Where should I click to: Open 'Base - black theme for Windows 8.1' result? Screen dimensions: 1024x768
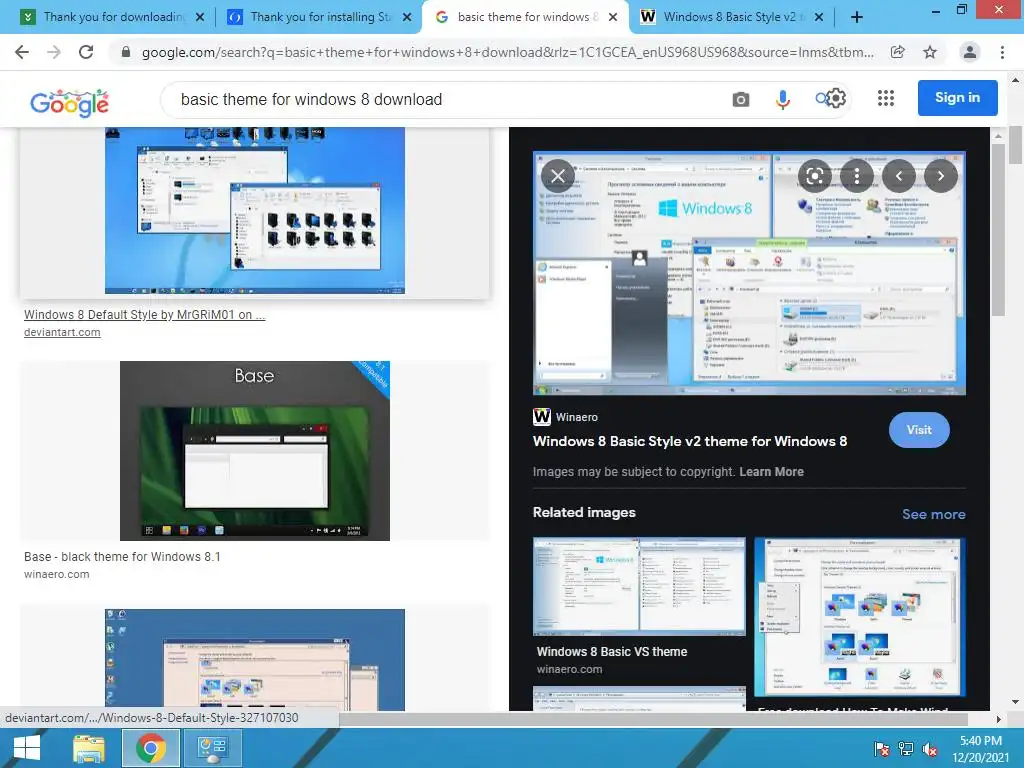pos(122,556)
